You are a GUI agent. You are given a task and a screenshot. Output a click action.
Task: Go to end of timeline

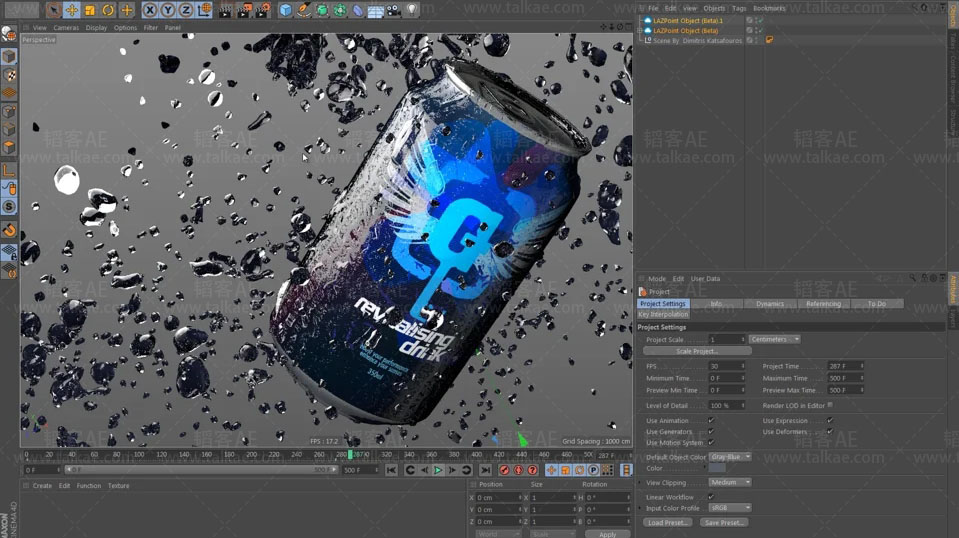pos(485,470)
